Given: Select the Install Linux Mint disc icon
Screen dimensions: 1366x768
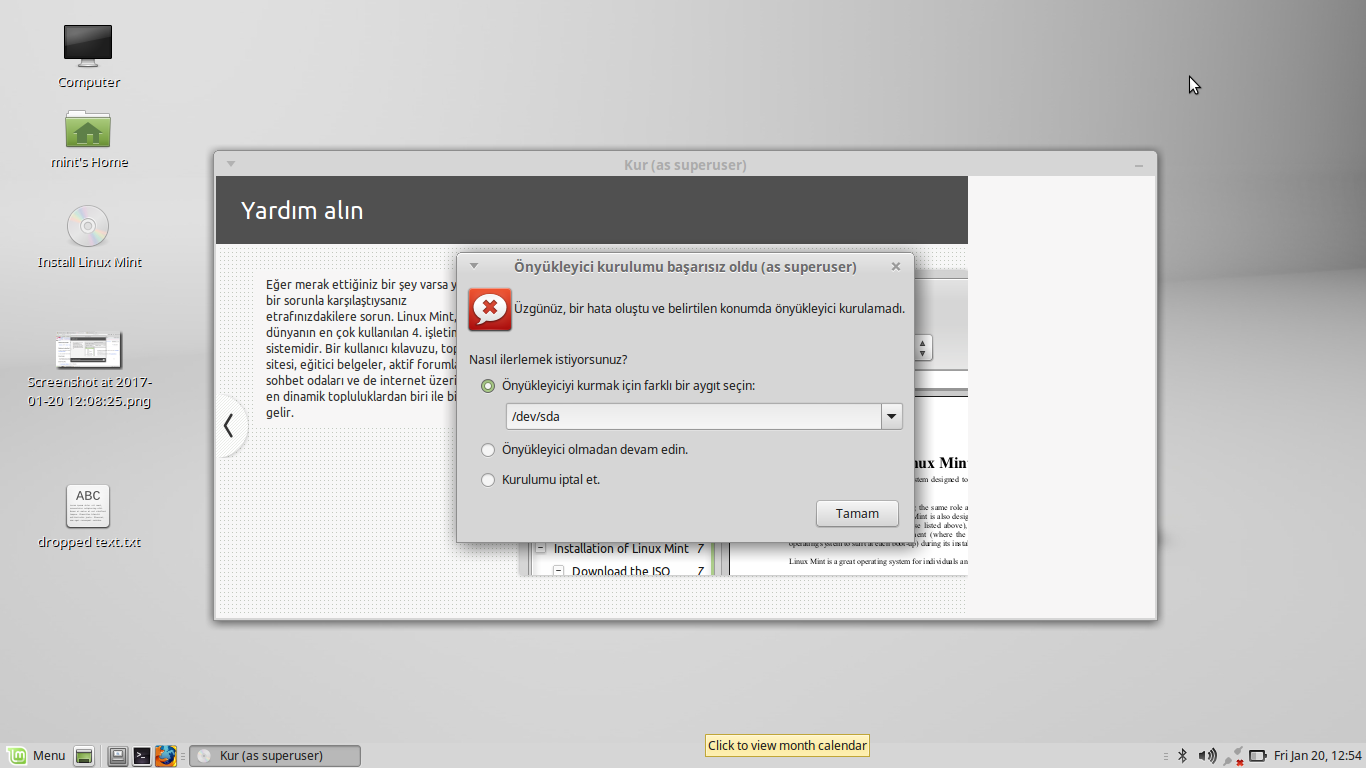Looking at the screenshot, I should [88, 226].
